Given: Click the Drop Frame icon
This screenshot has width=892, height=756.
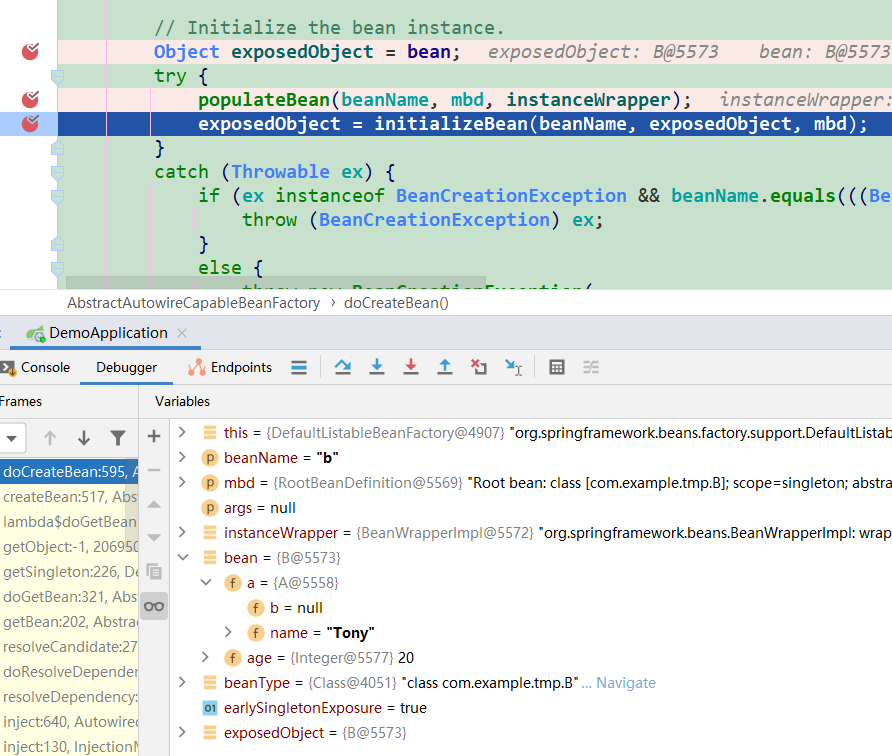Looking at the screenshot, I should coord(479,367).
